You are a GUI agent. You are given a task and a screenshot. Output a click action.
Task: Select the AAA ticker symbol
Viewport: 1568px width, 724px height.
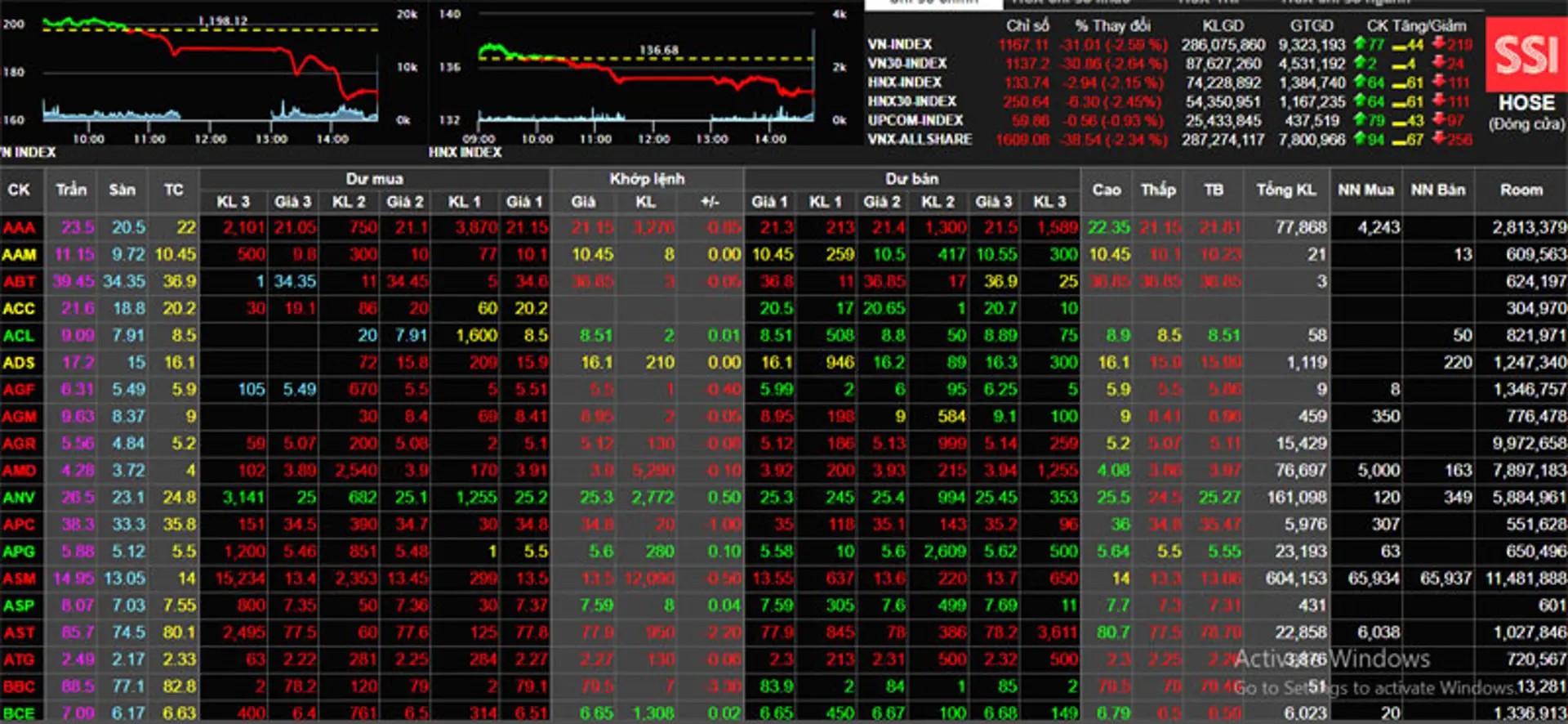[x=19, y=227]
